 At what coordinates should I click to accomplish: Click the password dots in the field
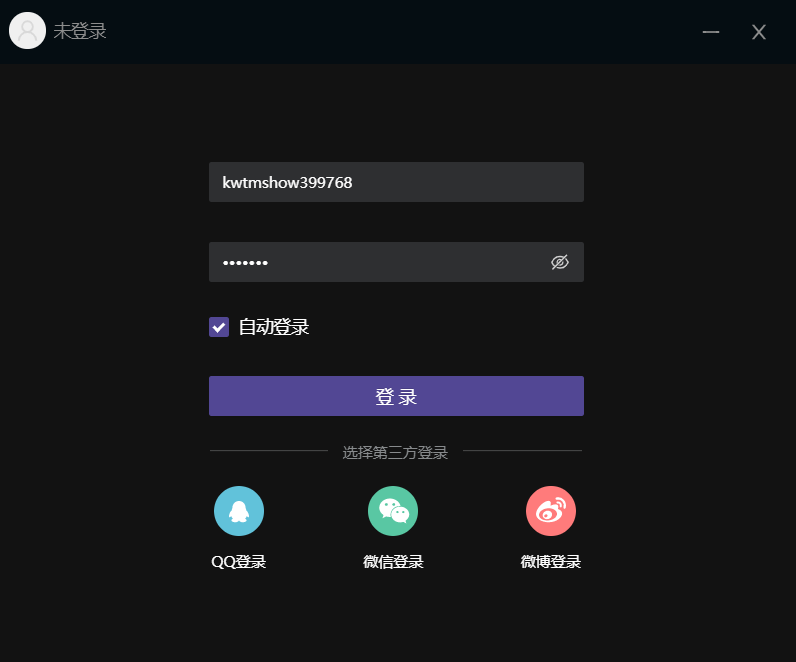[x=245, y=262]
